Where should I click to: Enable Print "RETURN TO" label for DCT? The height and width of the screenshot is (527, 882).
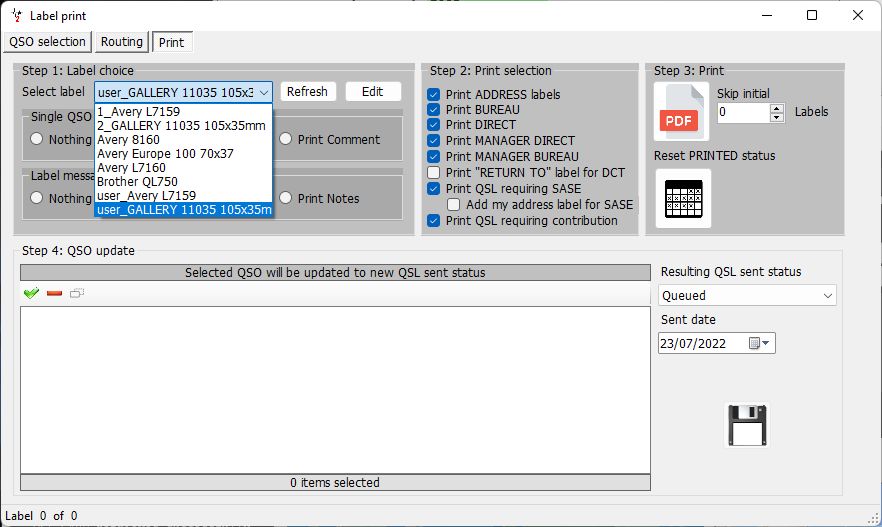433,172
